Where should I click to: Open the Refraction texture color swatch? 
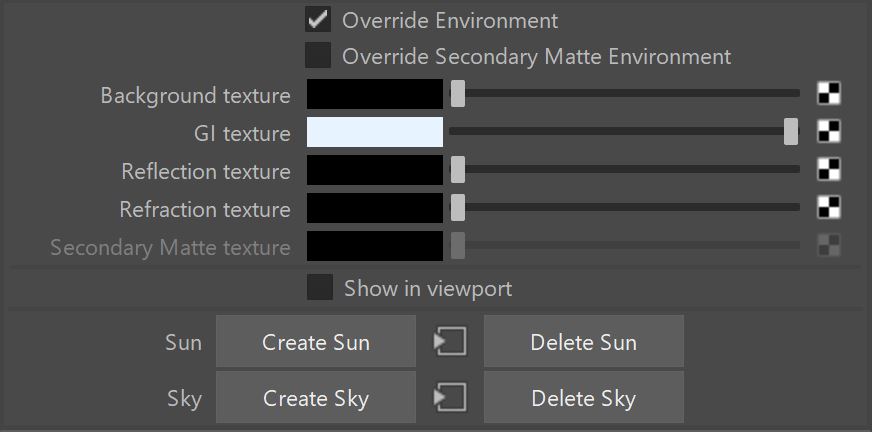tap(375, 208)
